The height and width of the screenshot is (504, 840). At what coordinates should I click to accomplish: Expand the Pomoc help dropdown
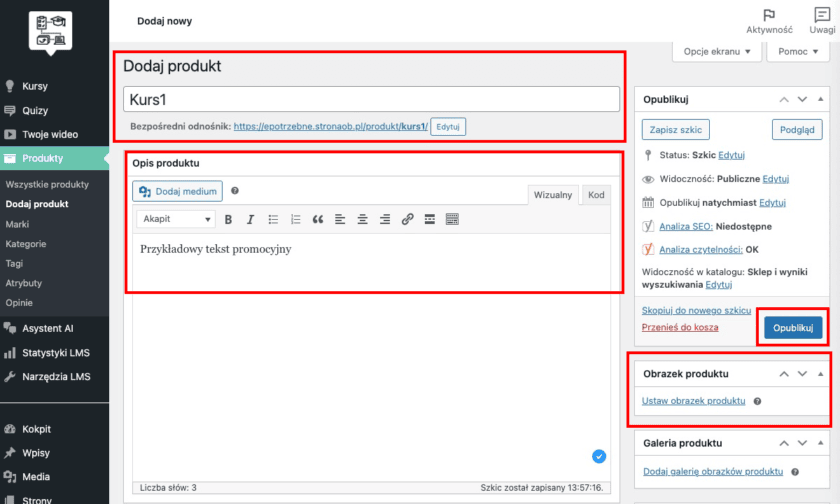tap(798, 51)
